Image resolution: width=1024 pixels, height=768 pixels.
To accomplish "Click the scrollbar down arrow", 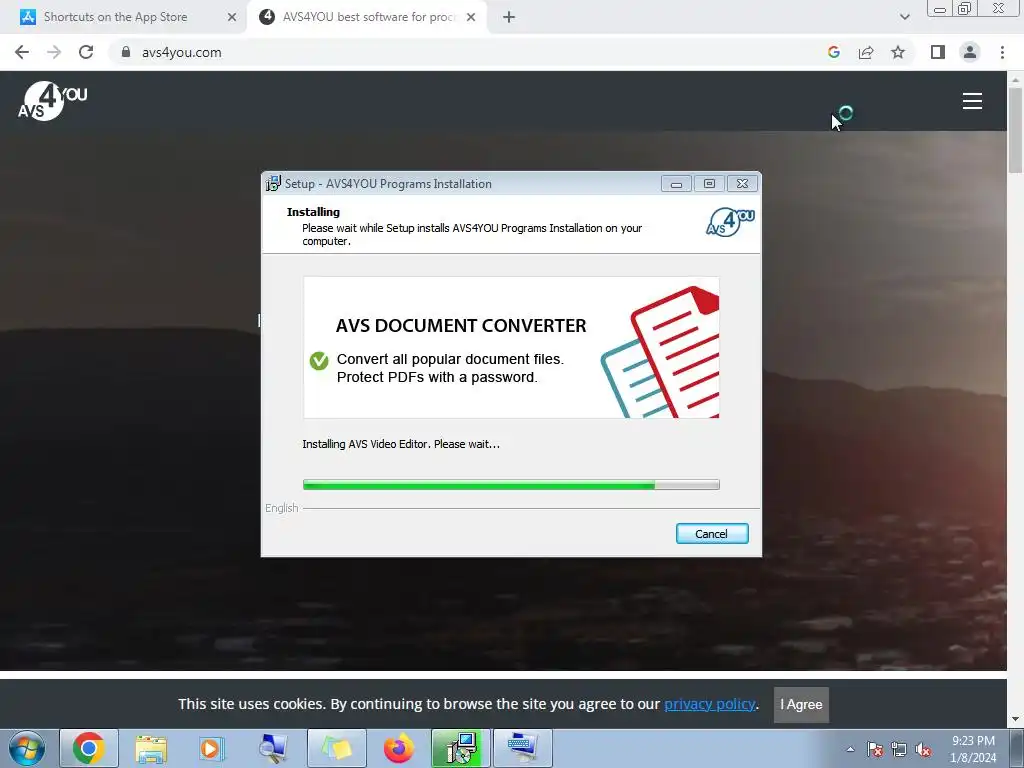I will click(1015, 719).
